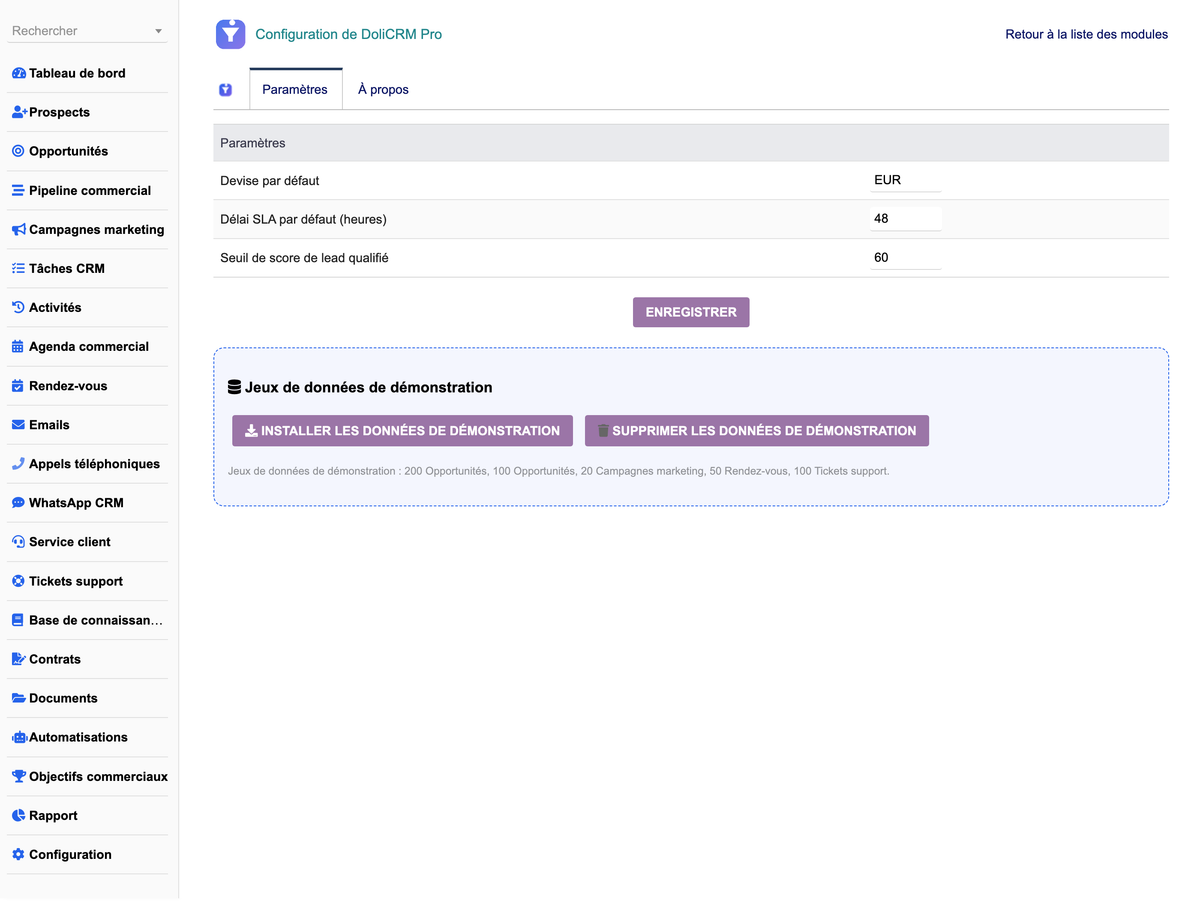1200x915 pixels.
Task: Click the Prospects user-plus icon
Action: 19,113
